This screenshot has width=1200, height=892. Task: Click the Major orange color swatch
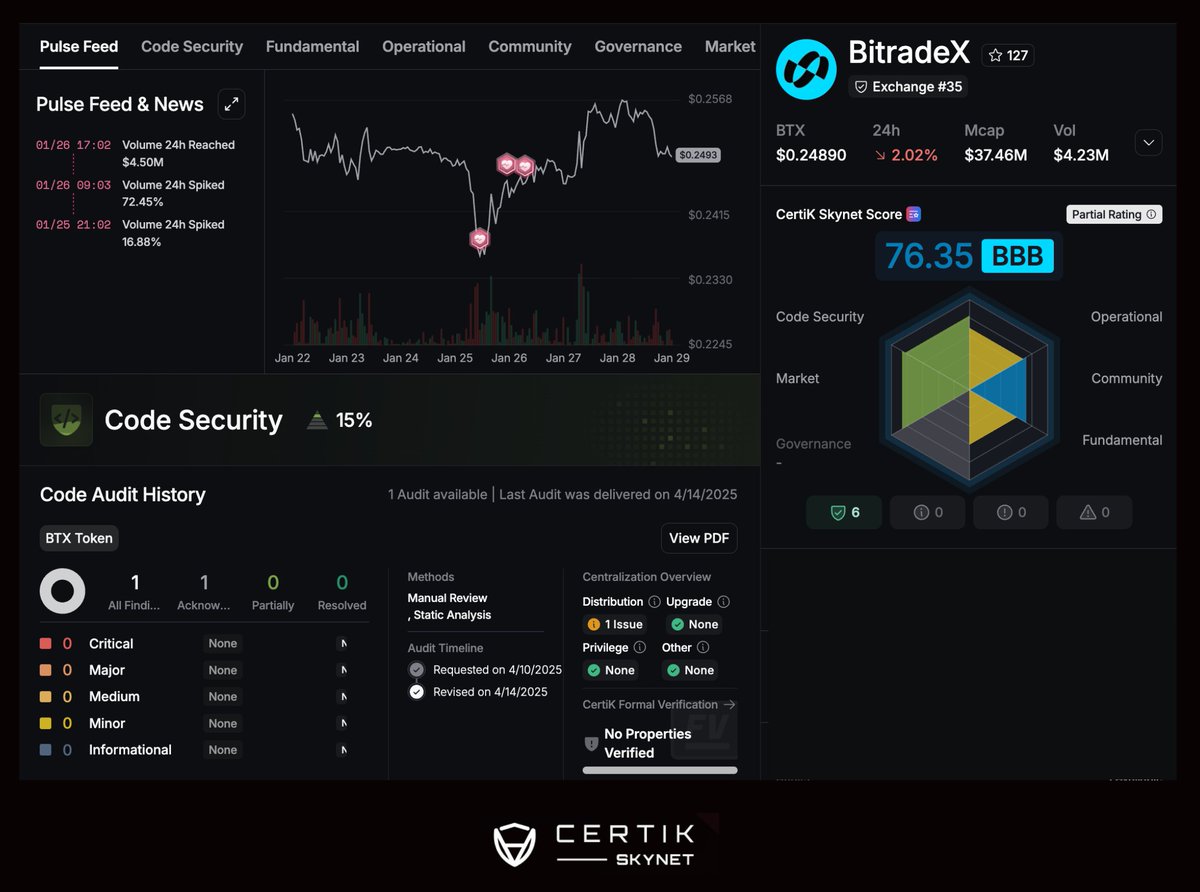(x=46, y=670)
